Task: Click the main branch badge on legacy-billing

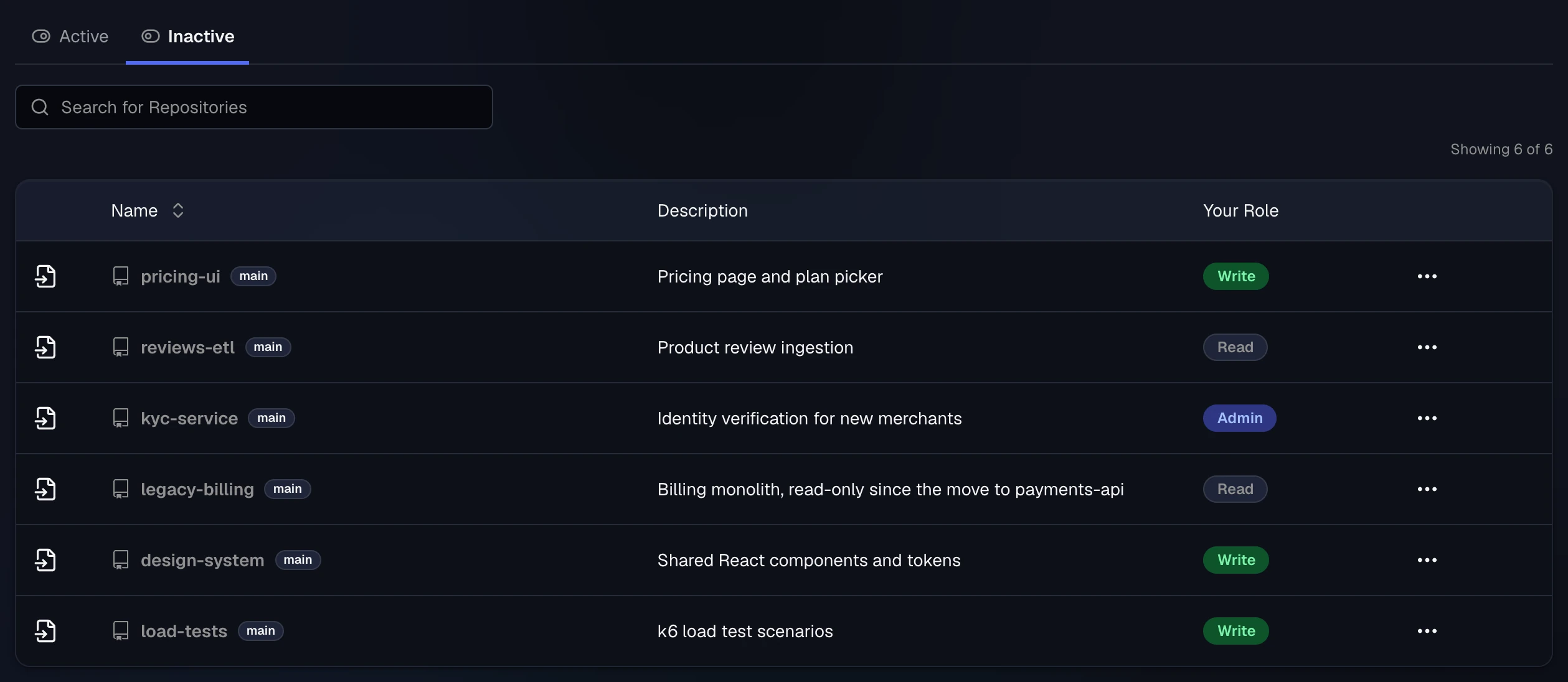Action: [288, 489]
